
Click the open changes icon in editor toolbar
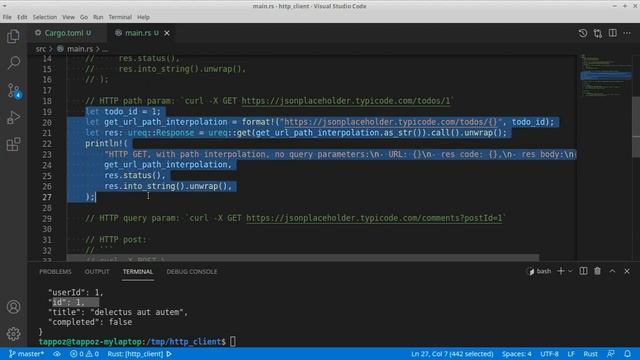[x=598, y=33]
